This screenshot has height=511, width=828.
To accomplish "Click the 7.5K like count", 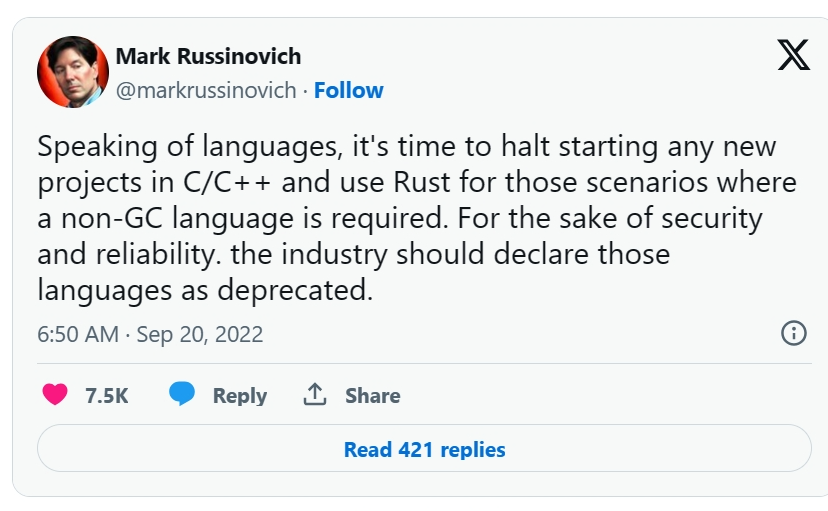I will coord(107,395).
